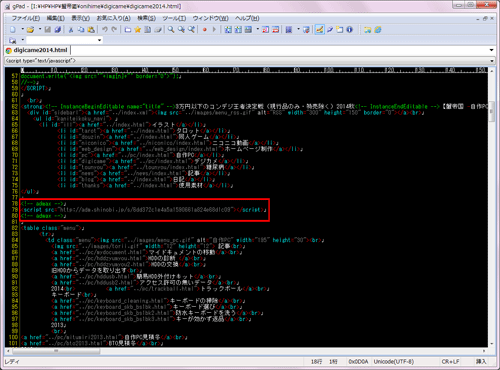Click the yellow star favorites icon

(138, 30)
